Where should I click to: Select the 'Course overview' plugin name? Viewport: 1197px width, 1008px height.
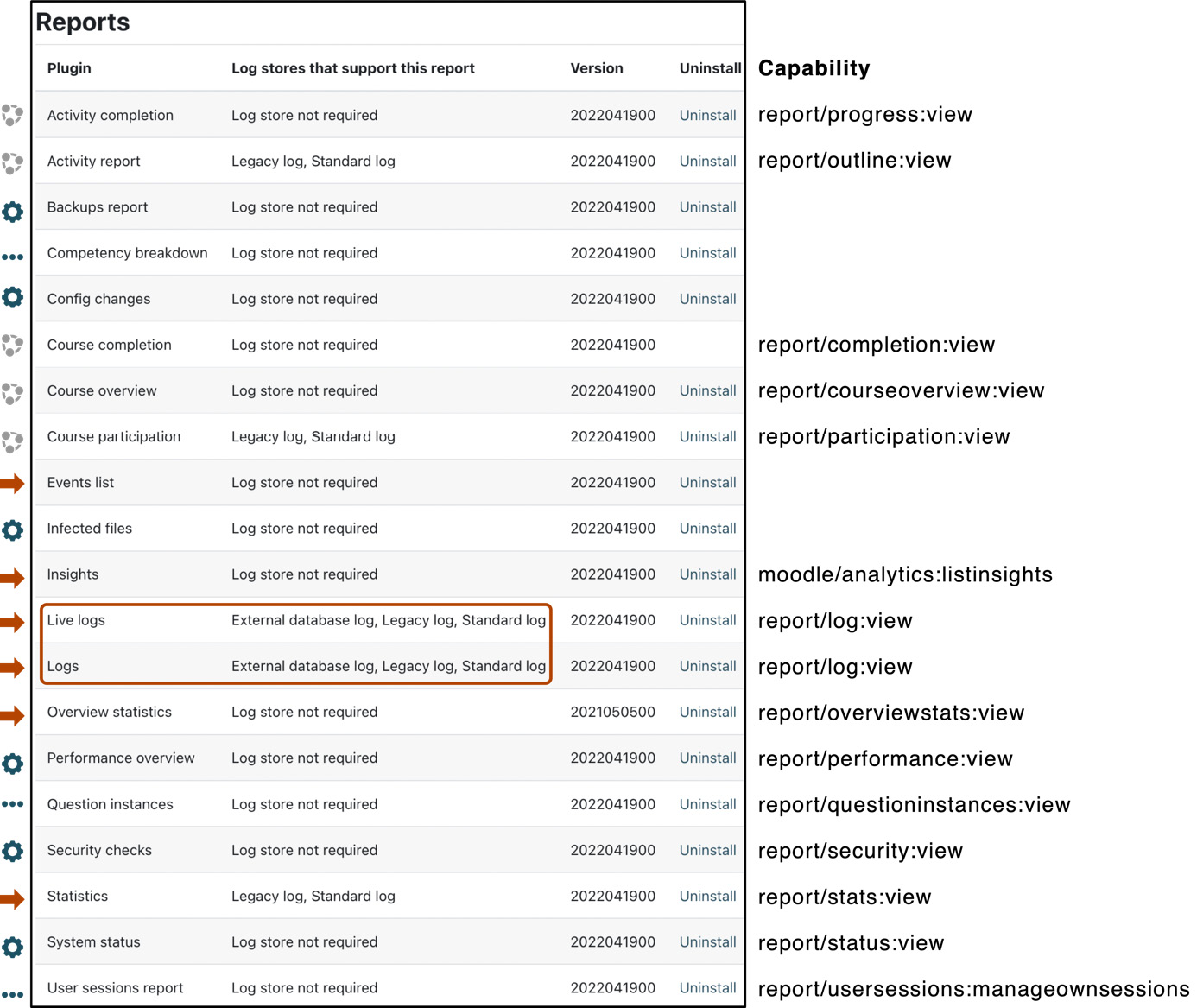click(102, 390)
